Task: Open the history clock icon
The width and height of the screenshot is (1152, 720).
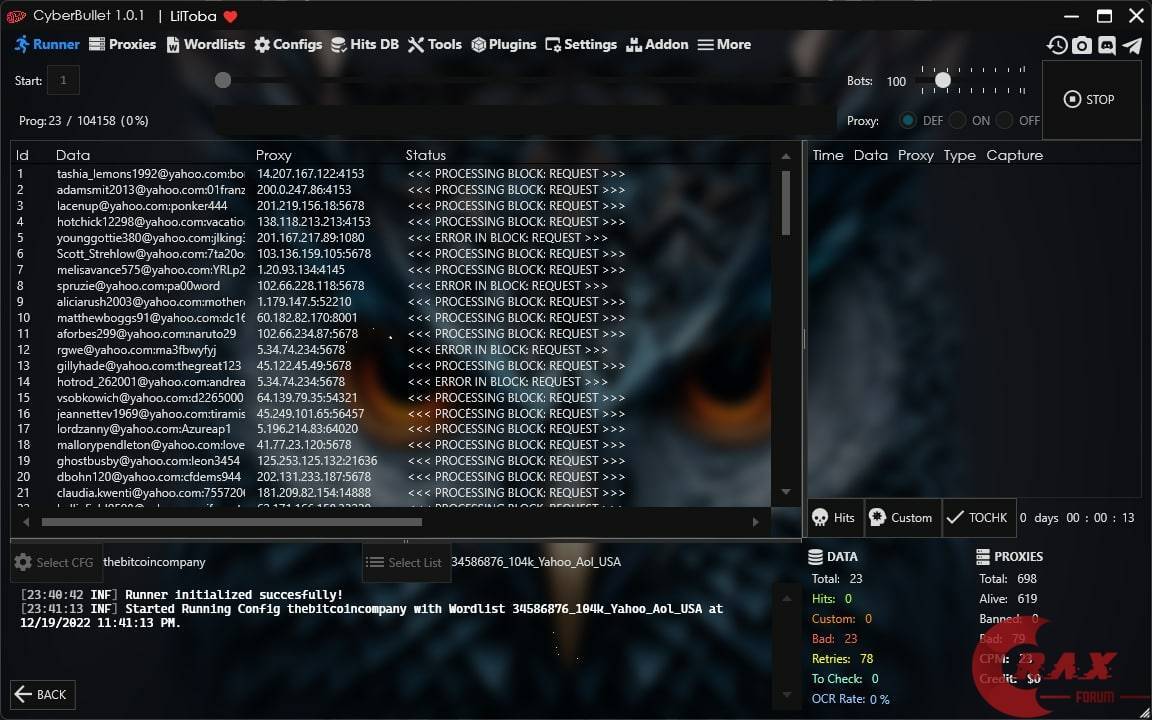Action: (1056, 45)
